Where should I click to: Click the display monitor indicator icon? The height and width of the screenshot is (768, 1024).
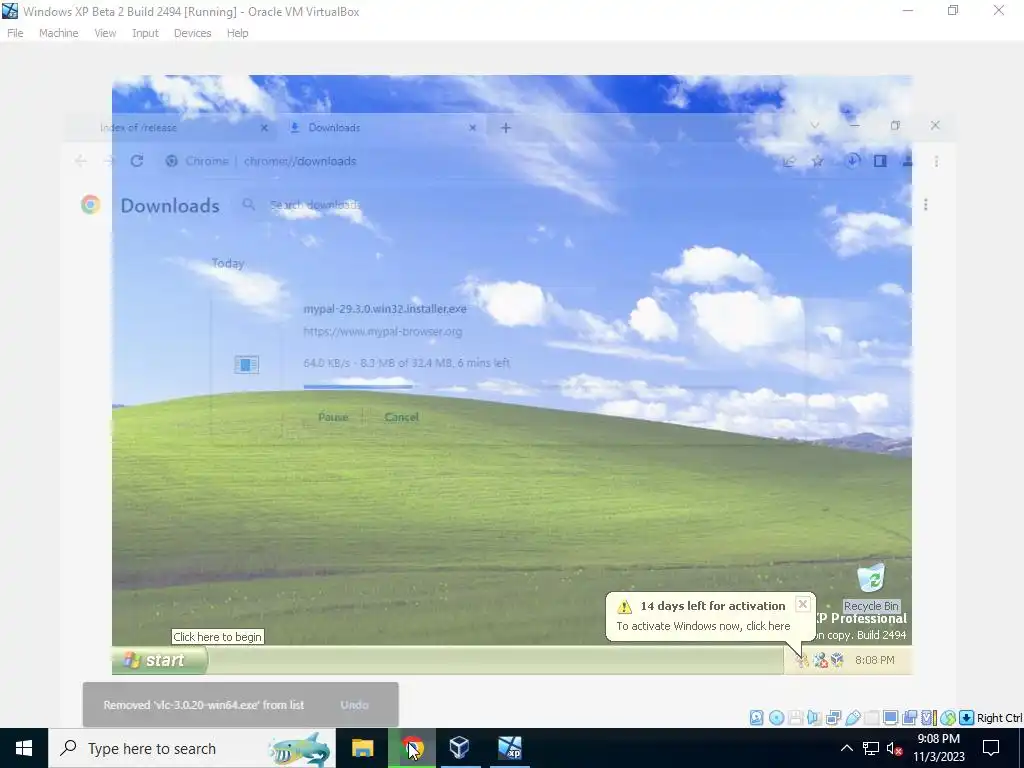[x=890, y=718]
